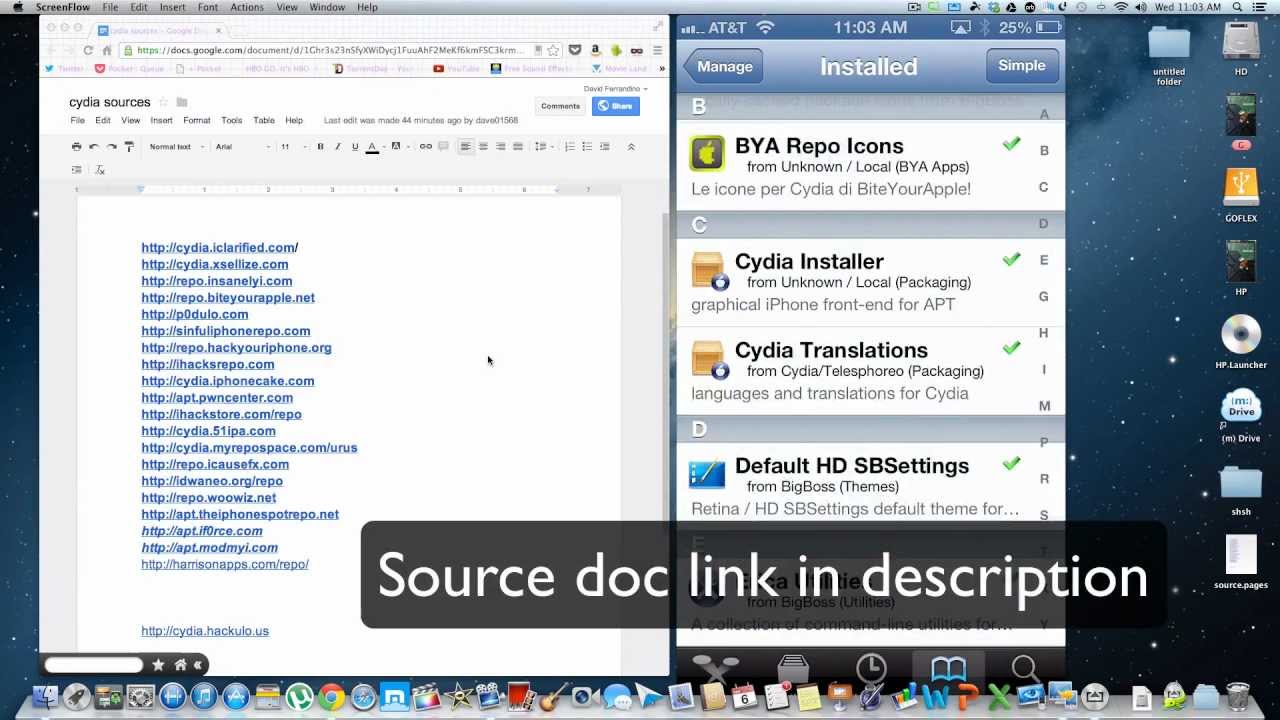The image size is (1280, 720).
Task: Open the Chrome hamburger menu
Action: coord(657,50)
